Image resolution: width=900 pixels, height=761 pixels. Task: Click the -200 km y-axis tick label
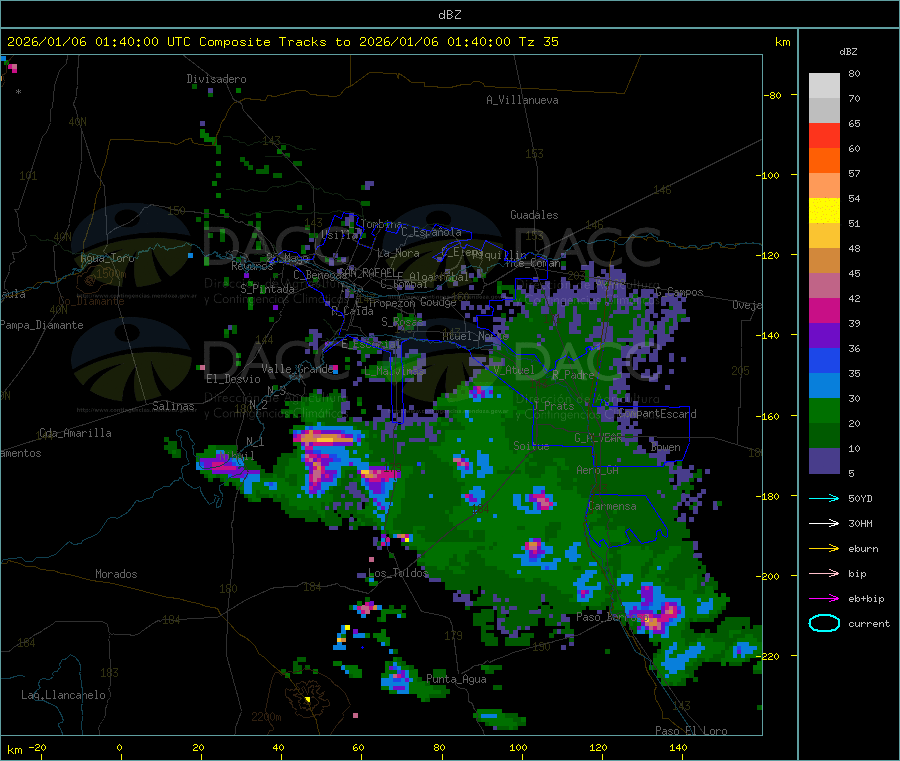(767, 576)
